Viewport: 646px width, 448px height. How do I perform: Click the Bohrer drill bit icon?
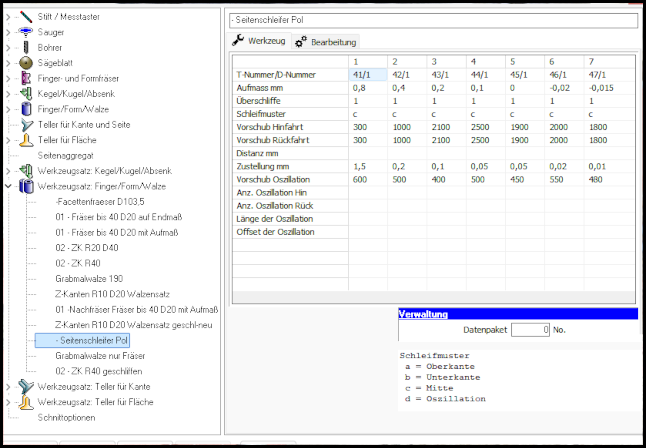[x=26, y=47]
